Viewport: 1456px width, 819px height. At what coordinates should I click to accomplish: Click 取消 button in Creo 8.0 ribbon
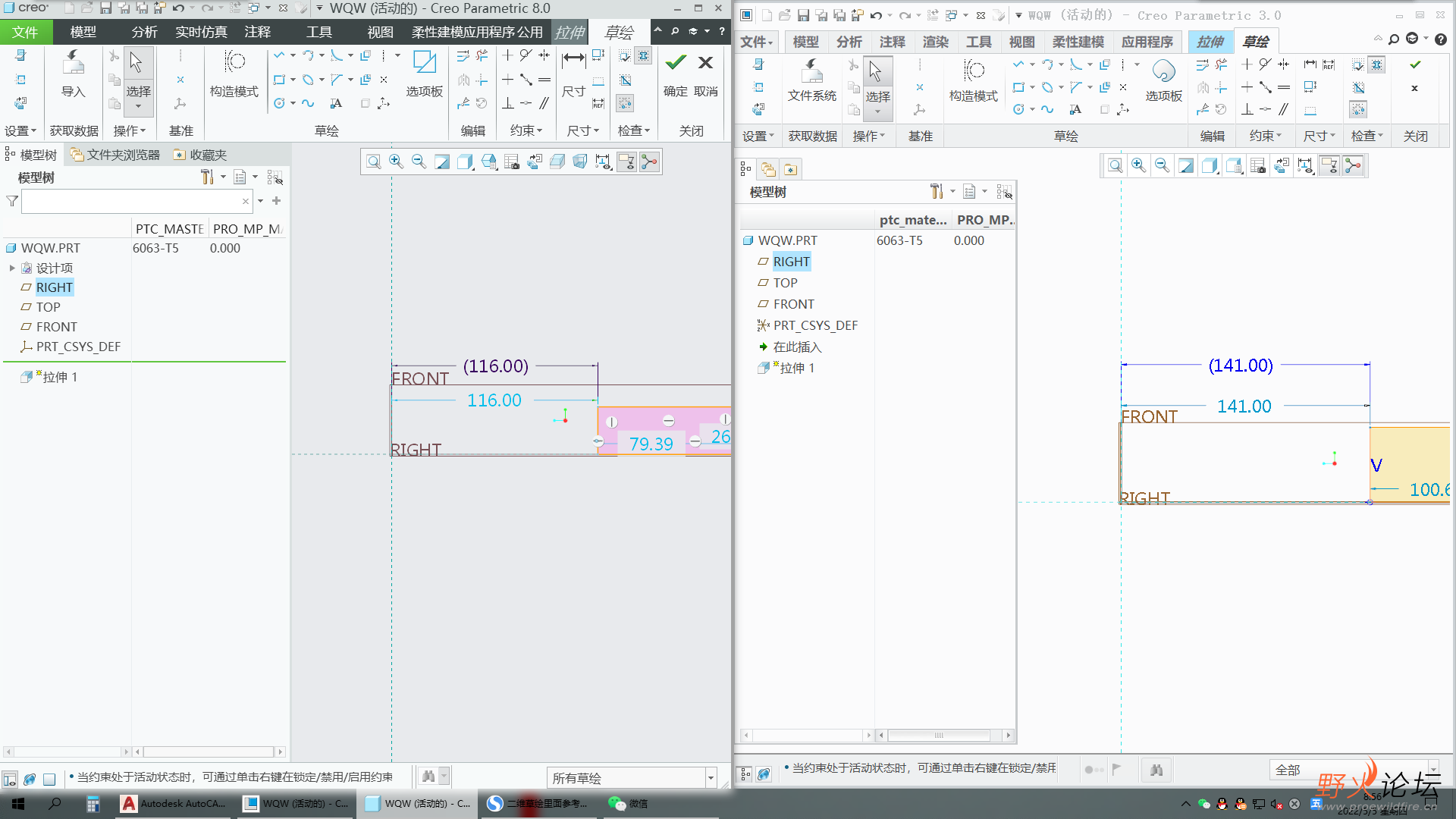pyautogui.click(x=706, y=74)
